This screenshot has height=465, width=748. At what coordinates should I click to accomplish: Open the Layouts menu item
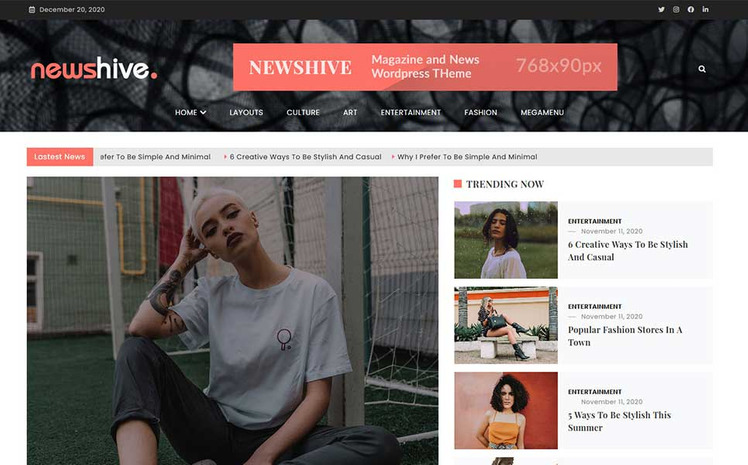(x=246, y=112)
